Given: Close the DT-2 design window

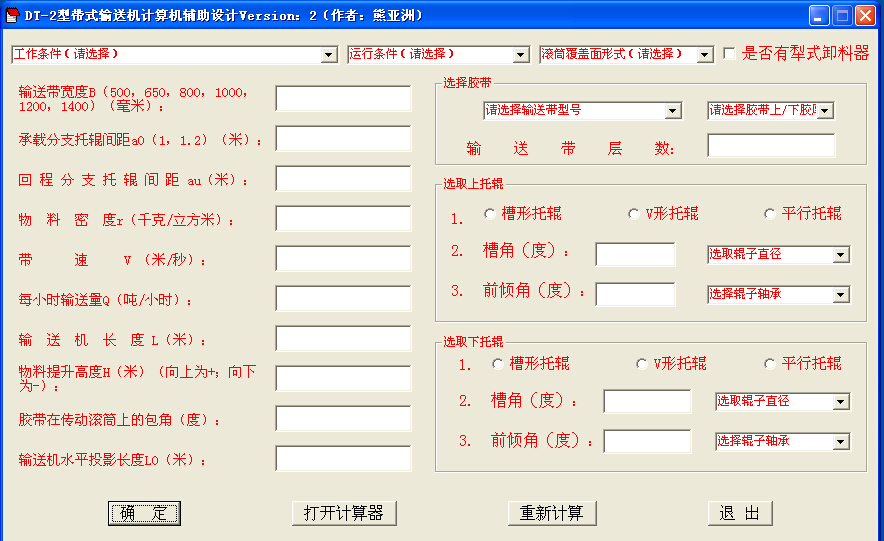Looking at the screenshot, I should tap(865, 15).
